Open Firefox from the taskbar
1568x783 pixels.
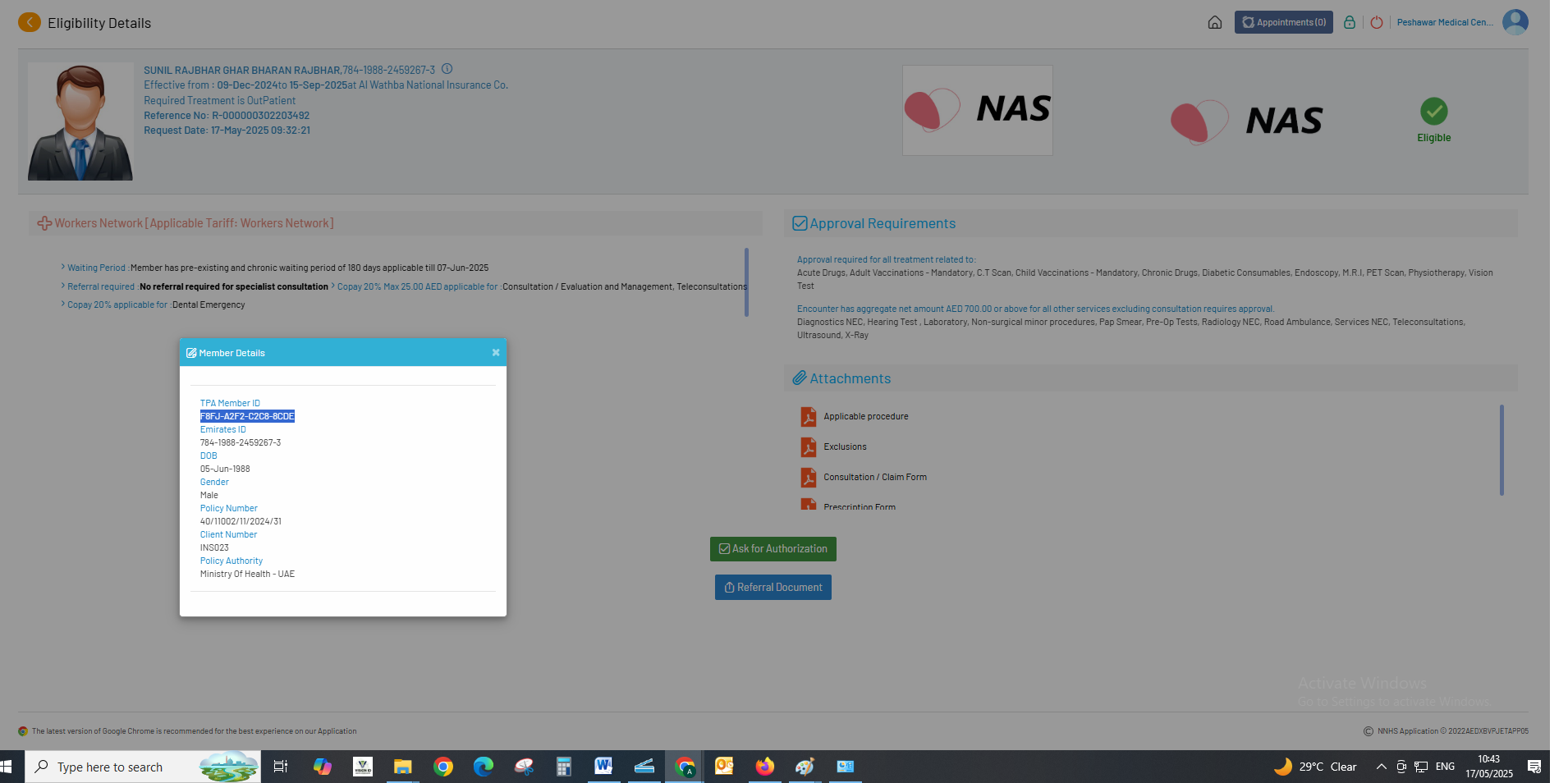[765, 767]
